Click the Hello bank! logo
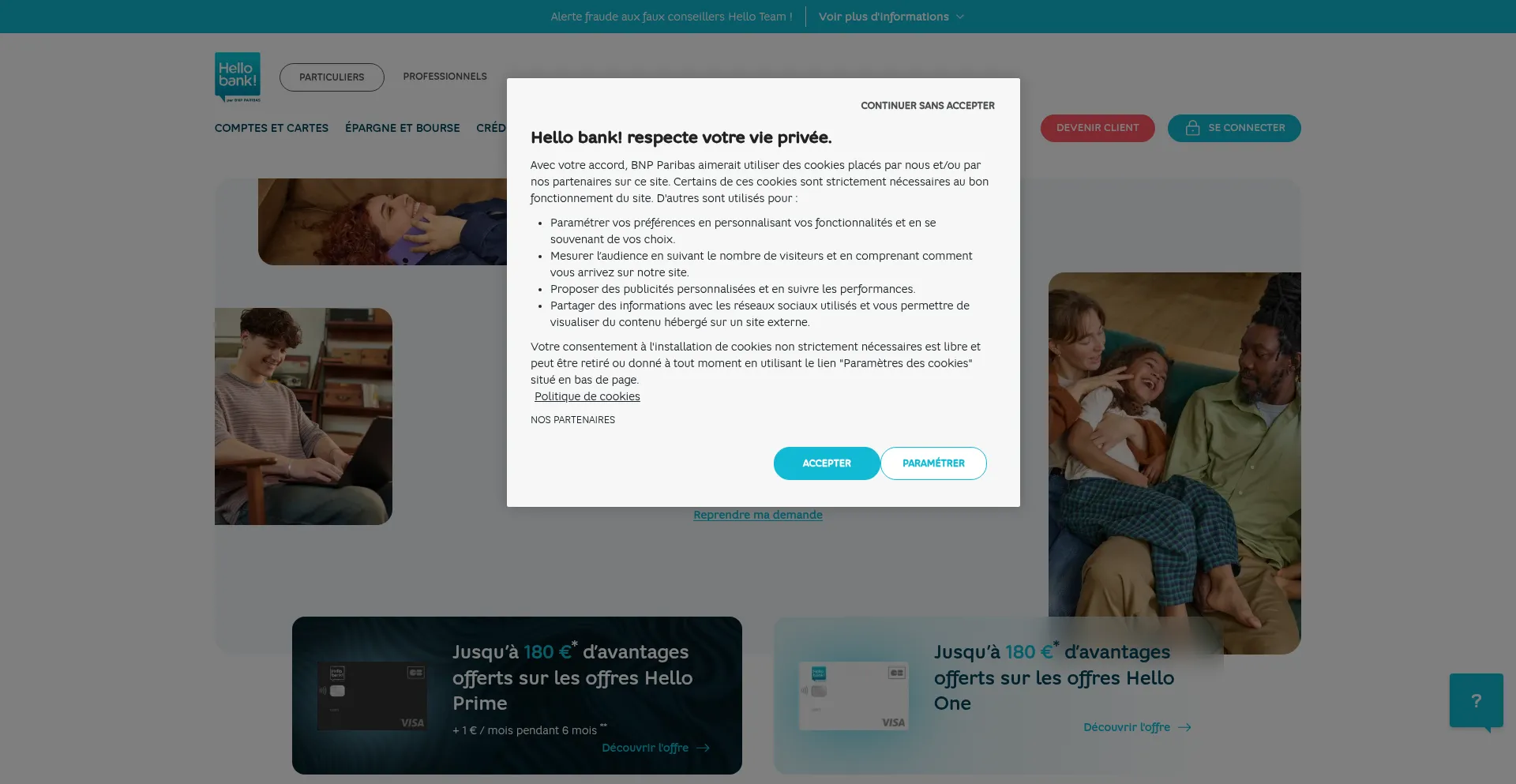Screen dimensions: 1516x784 [x=237, y=77]
